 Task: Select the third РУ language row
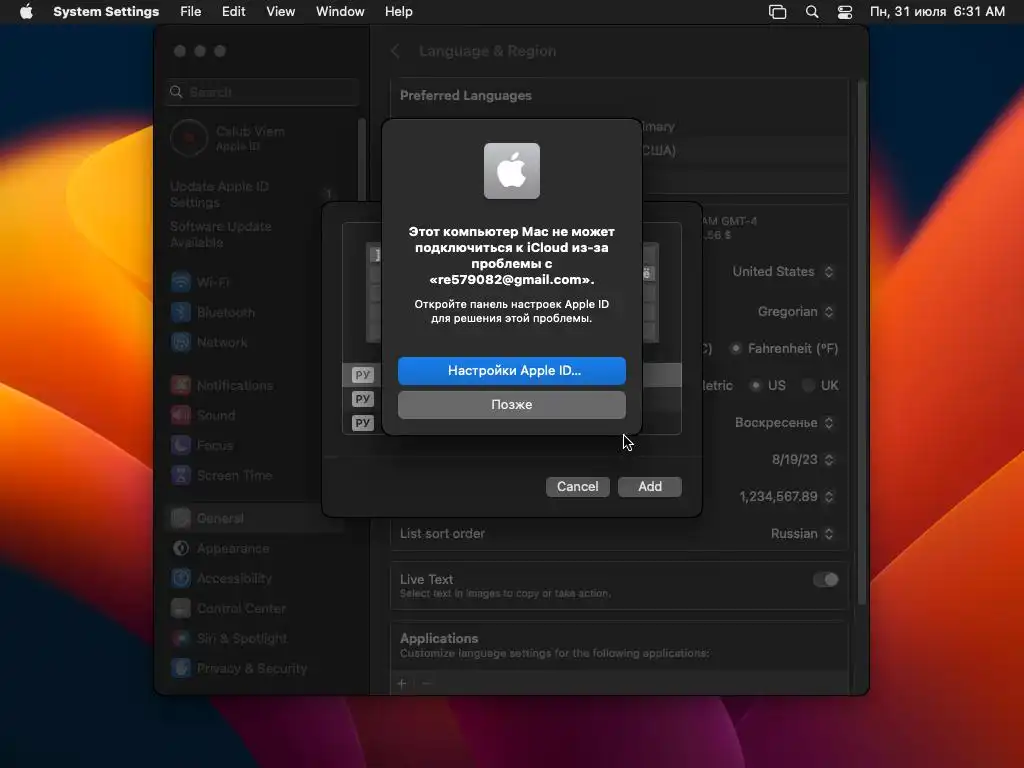(511, 423)
